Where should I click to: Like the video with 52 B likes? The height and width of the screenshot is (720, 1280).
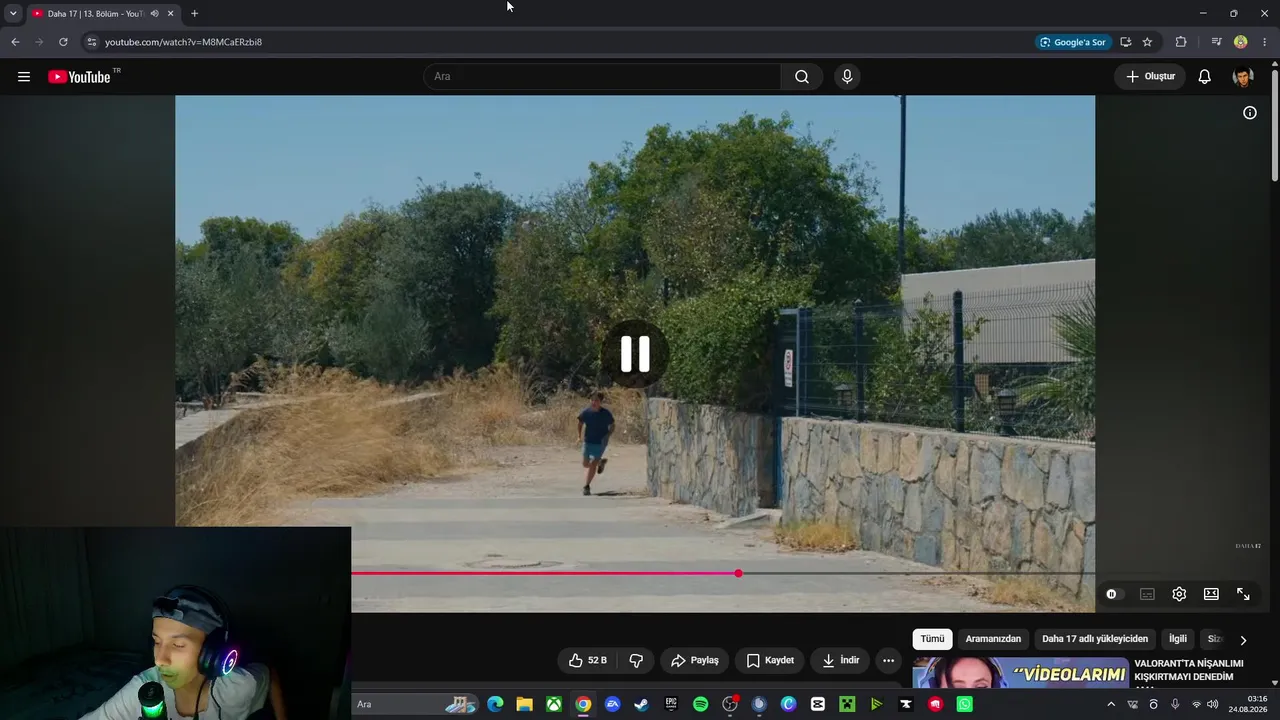pyautogui.click(x=588, y=660)
